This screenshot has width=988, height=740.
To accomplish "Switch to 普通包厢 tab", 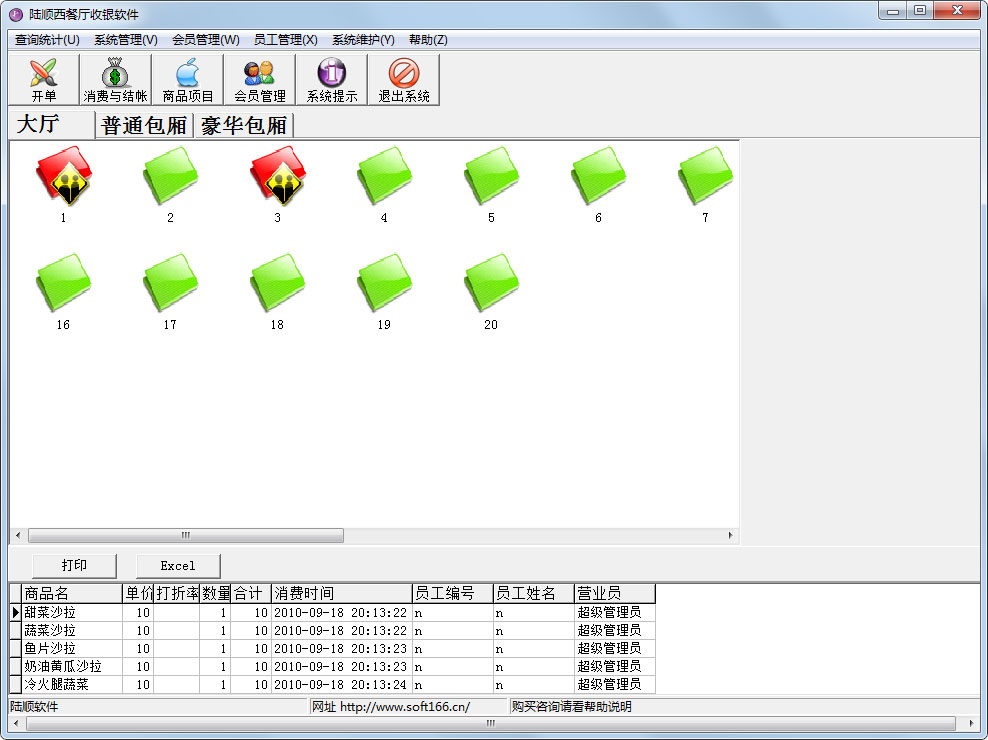I will click(144, 125).
